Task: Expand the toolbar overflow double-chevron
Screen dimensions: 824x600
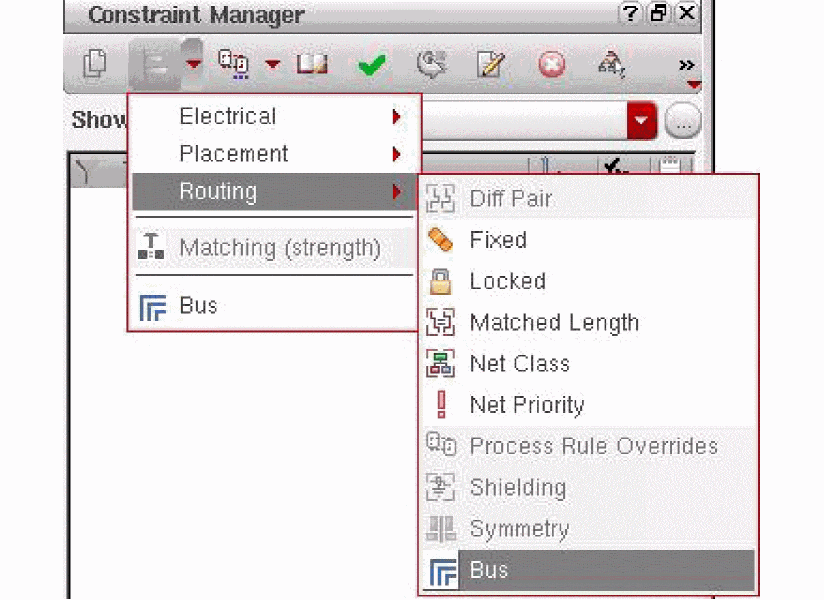Action: point(687,65)
